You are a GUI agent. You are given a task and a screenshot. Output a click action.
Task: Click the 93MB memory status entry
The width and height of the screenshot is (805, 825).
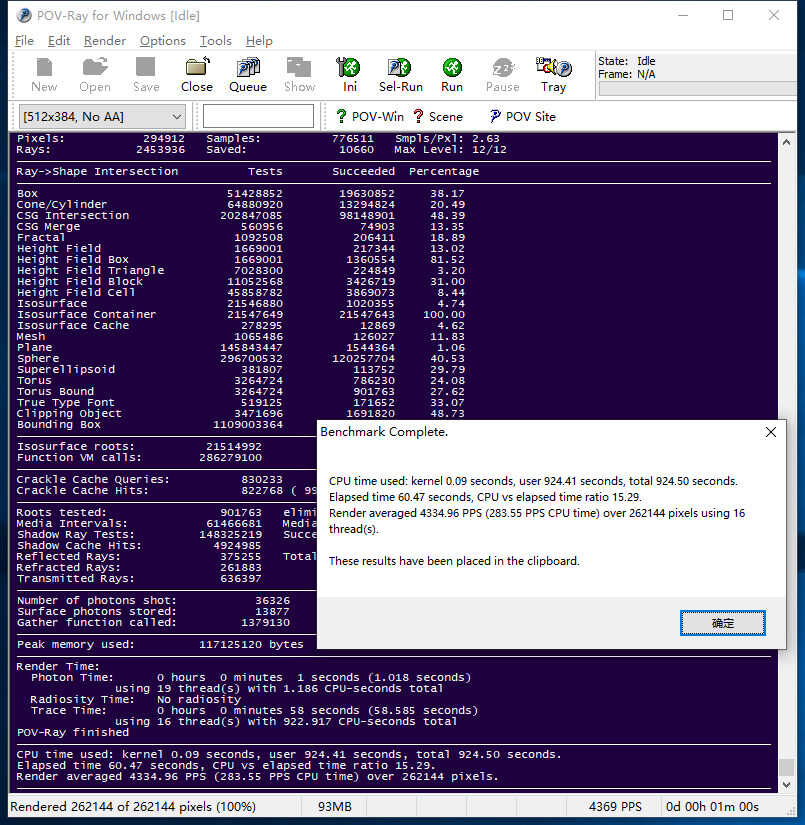point(334,807)
